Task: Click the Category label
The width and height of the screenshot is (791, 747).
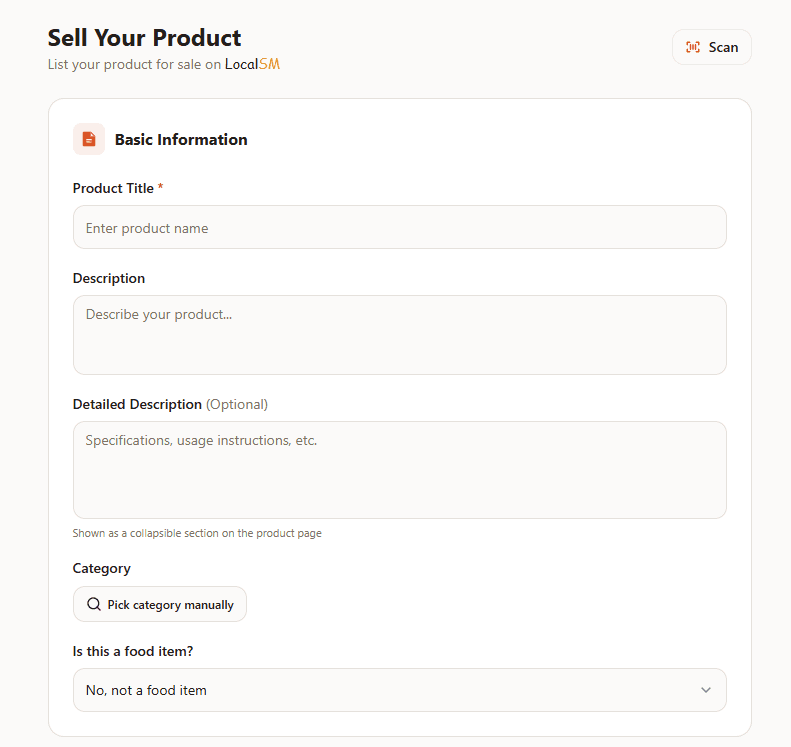Action: [102, 568]
